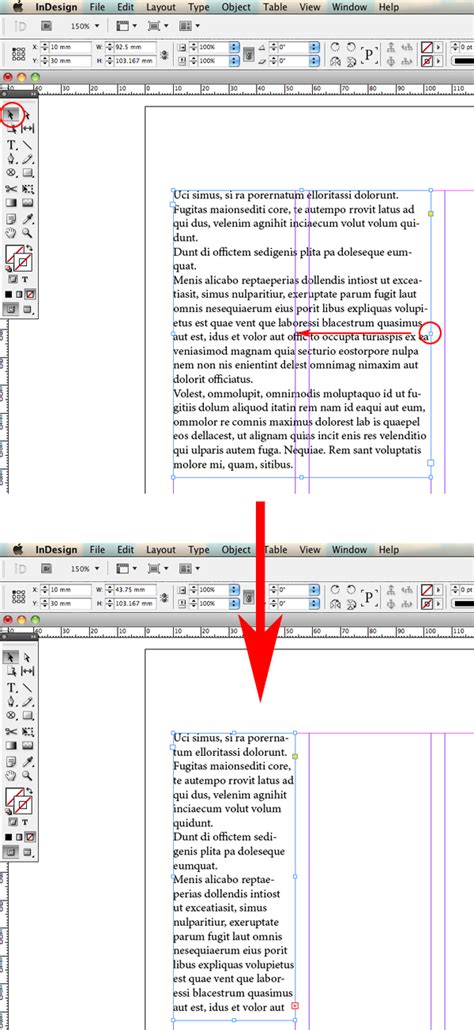The width and height of the screenshot is (474, 1030).
Task: Toggle formatting affects text T in upper toolbox
Action: (x=25, y=279)
